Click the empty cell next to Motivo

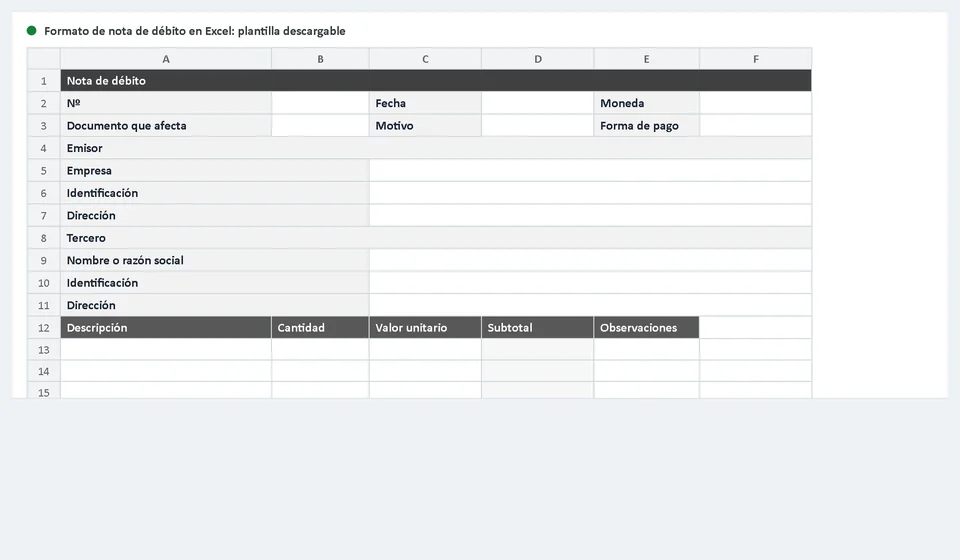click(x=538, y=125)
